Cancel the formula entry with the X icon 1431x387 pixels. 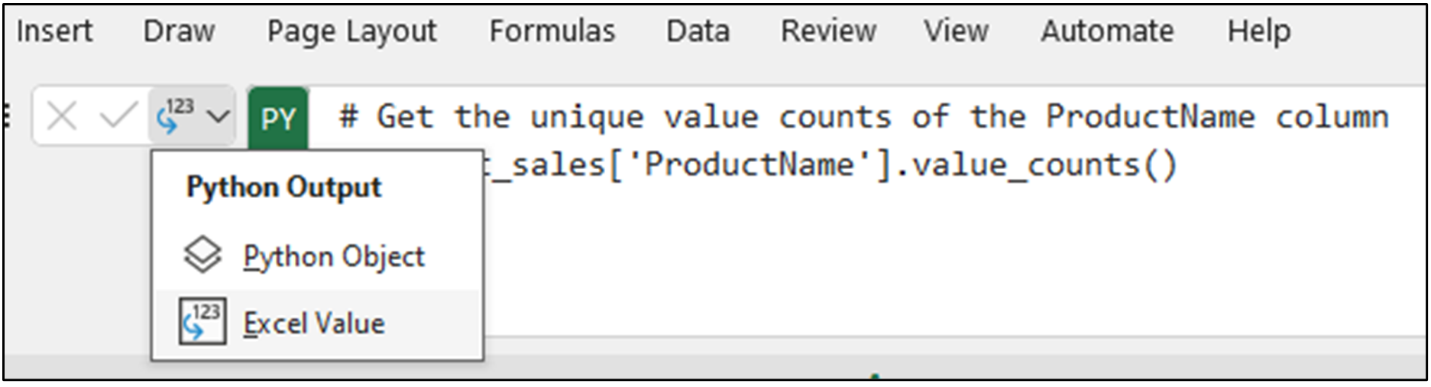[x=62, y=117]
